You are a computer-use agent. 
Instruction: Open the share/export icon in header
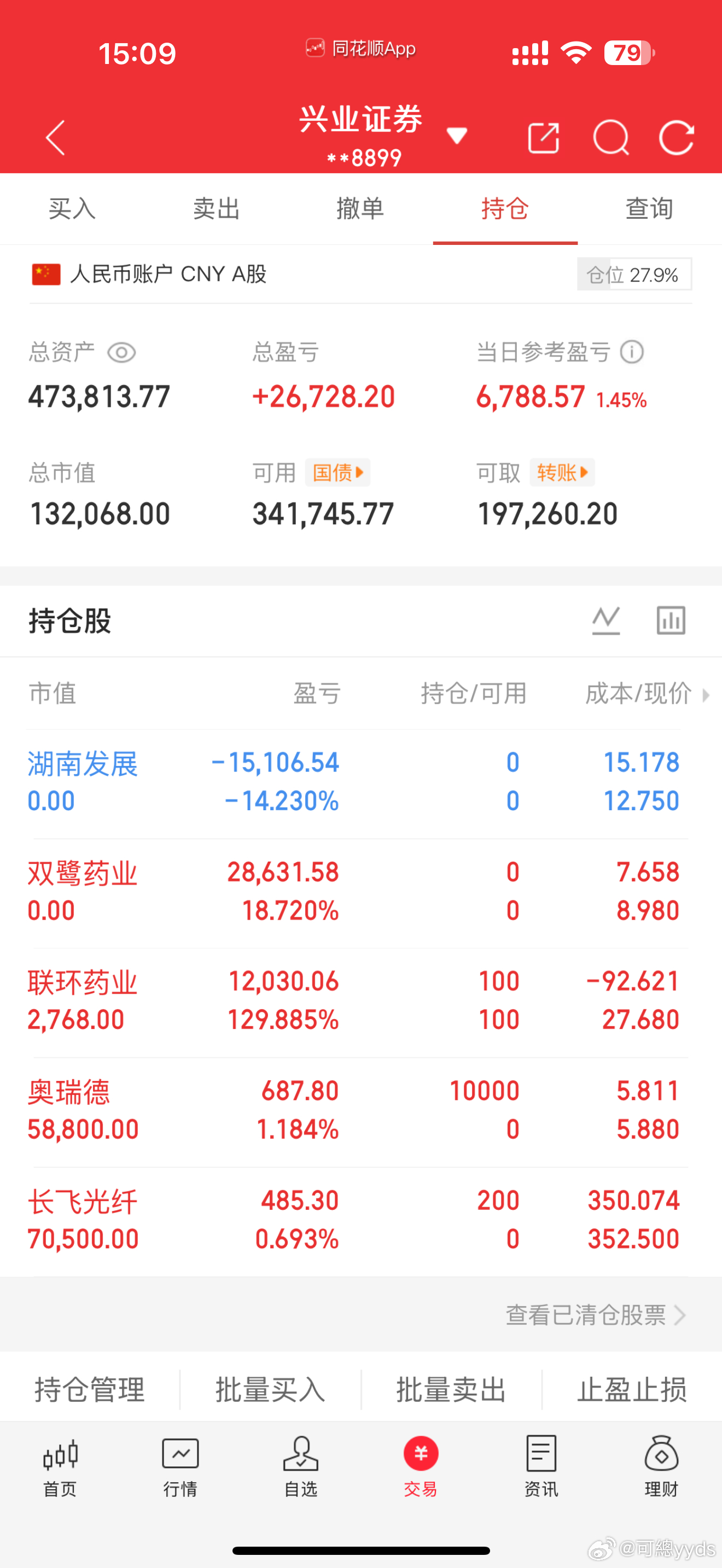tap(543, 138)
